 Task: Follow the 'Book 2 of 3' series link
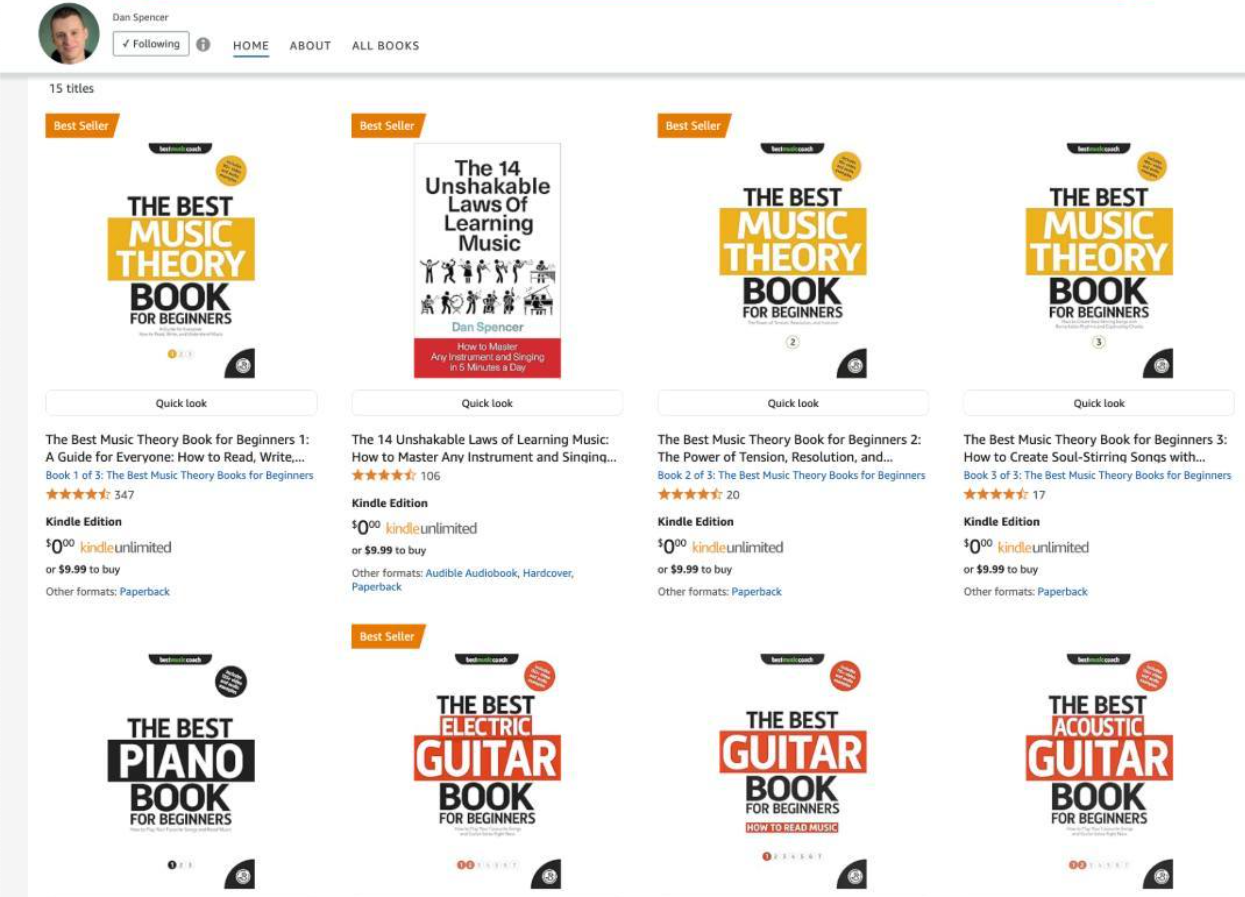791,475
